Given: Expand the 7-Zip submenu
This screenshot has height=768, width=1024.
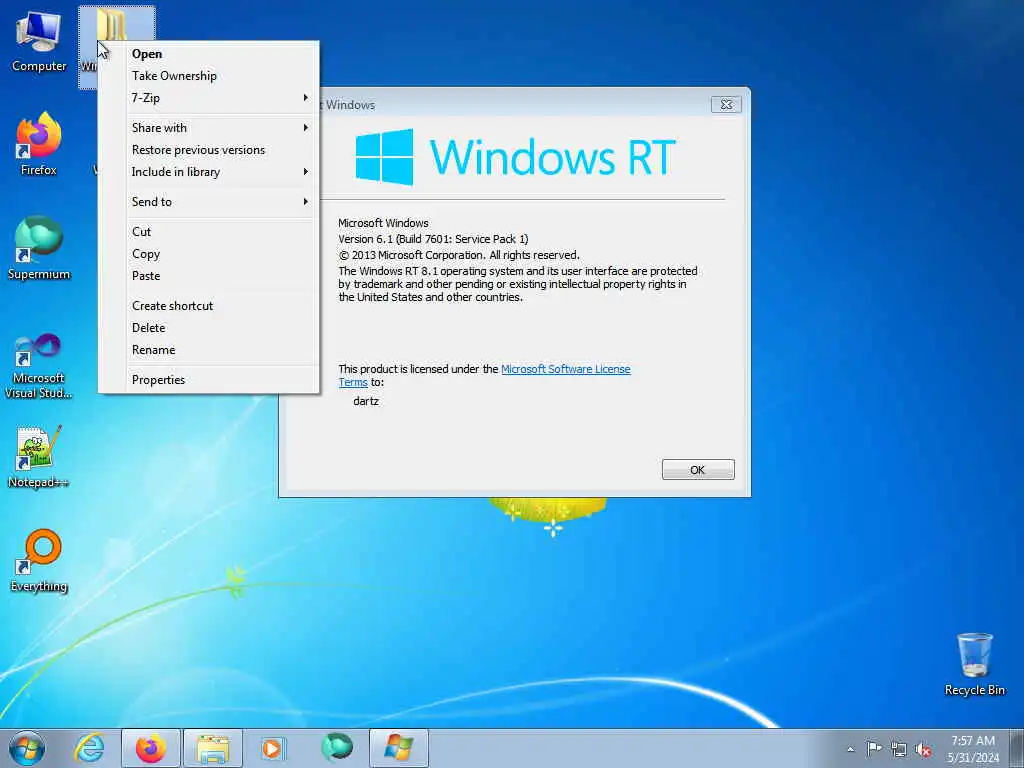Looking at the screenshot, I should coord(209,98).
